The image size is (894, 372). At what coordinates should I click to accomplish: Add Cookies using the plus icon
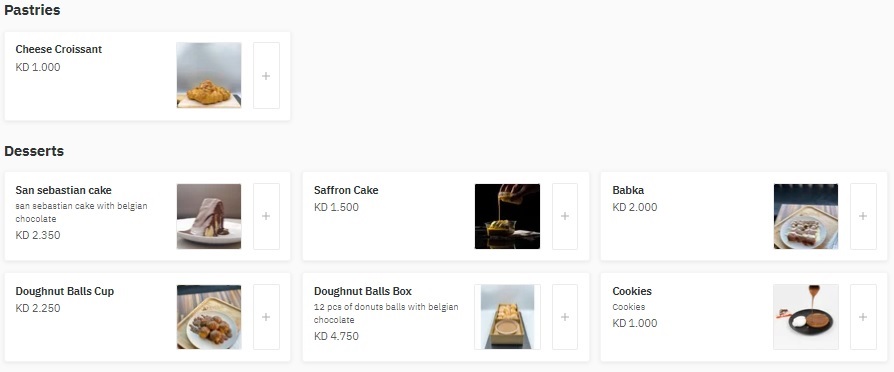coord(863,317)
